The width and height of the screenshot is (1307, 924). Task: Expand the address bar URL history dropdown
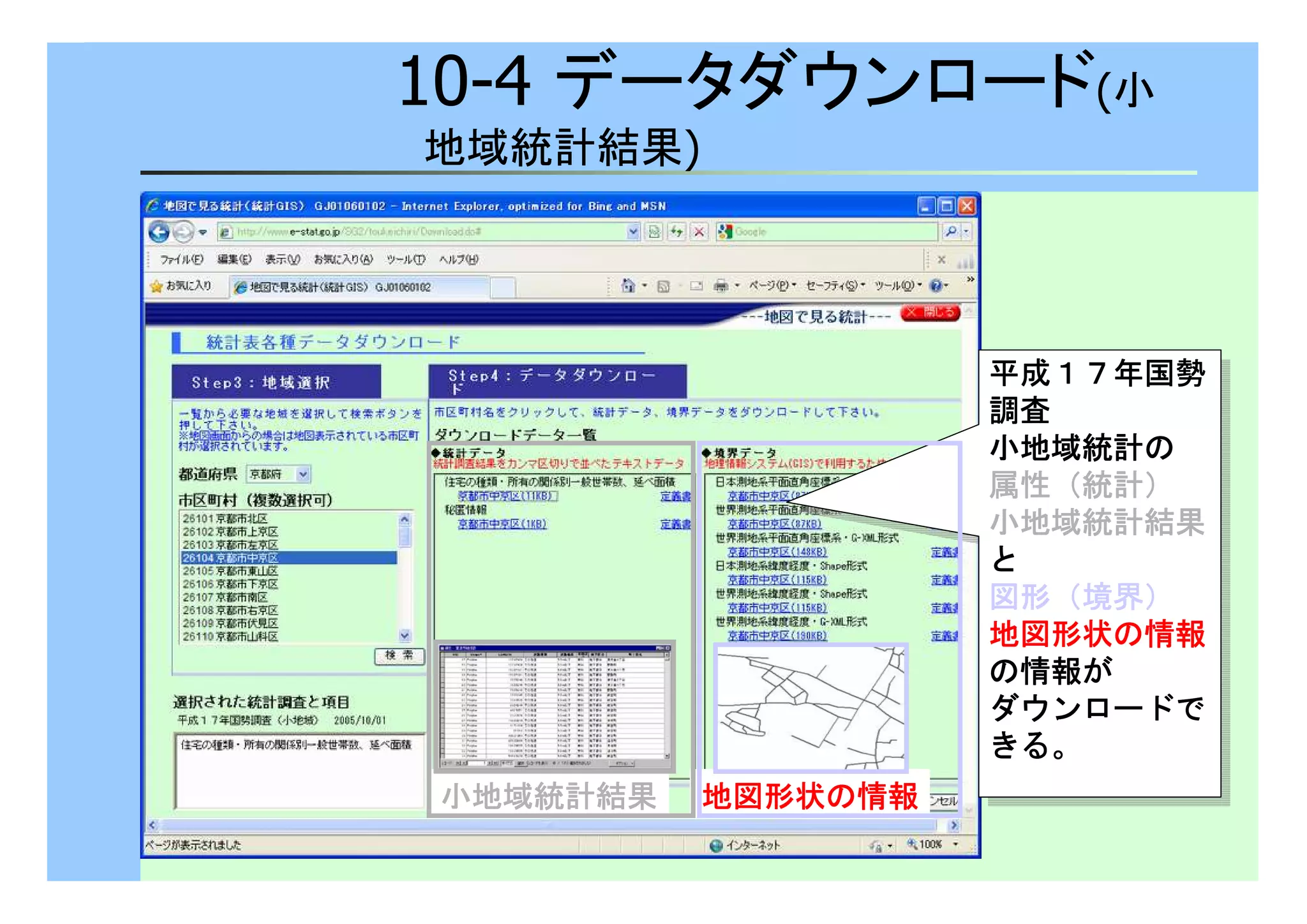tap(632, 232)
